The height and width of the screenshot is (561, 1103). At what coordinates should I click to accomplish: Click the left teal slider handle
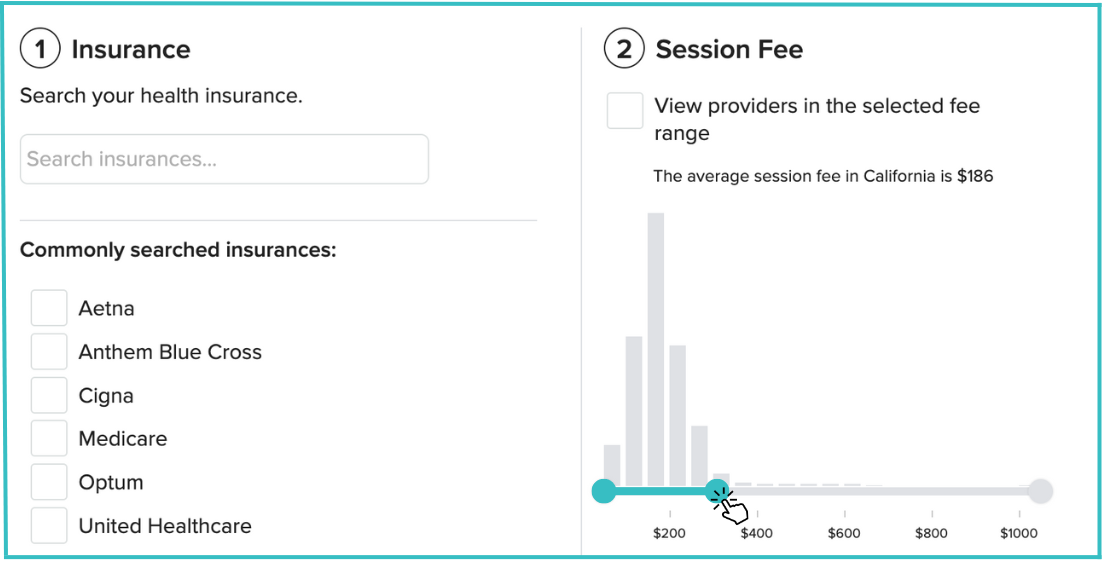point(604,491)
